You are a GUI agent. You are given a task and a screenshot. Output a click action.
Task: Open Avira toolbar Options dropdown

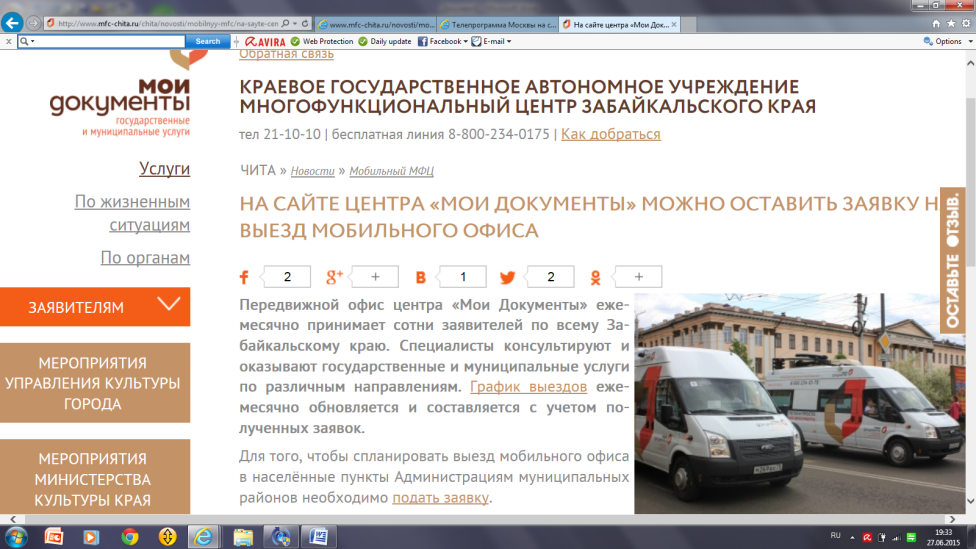[948, 42]
